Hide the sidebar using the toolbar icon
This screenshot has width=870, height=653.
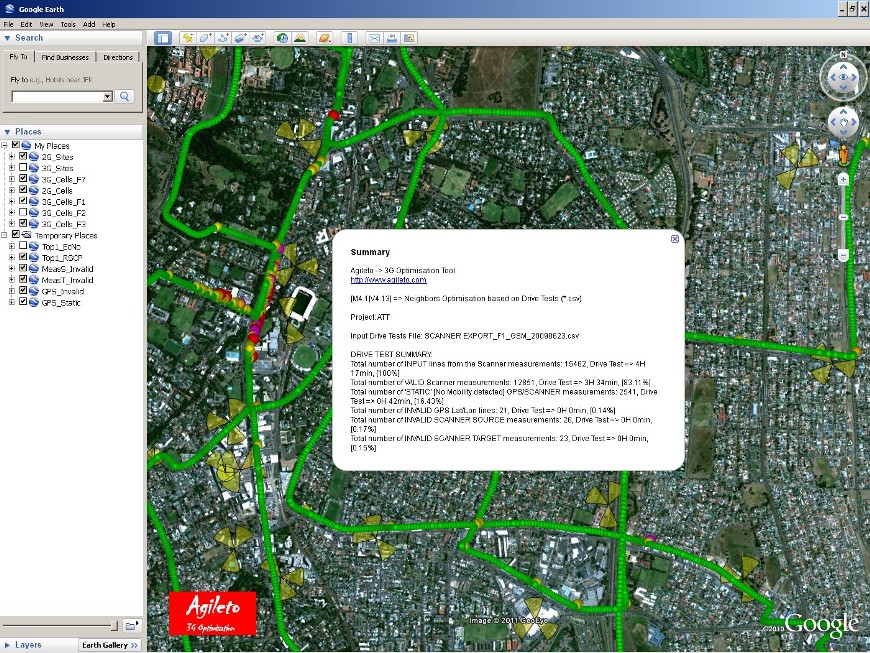(164, 38)
